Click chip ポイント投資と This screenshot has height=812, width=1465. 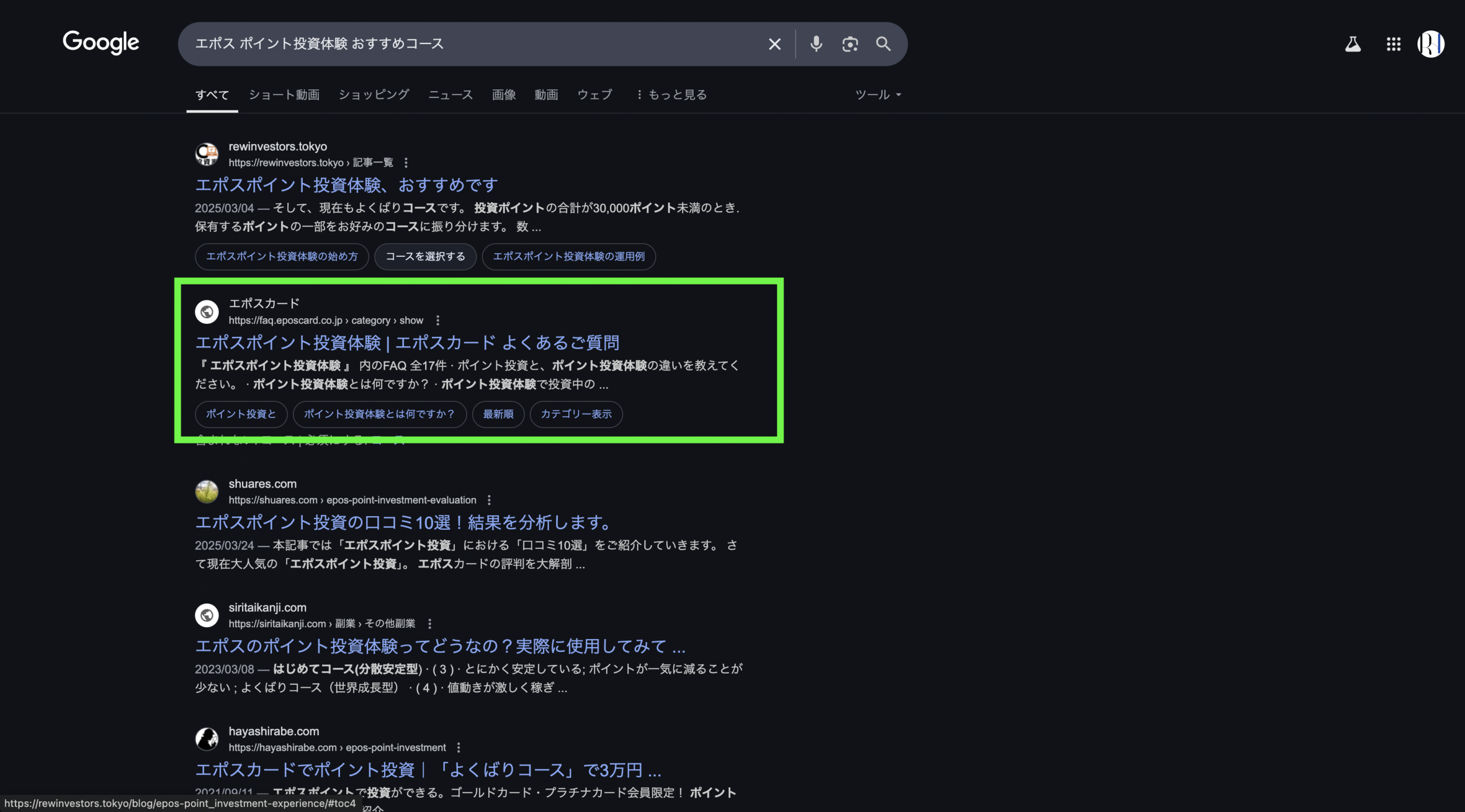tap(241, 414)
